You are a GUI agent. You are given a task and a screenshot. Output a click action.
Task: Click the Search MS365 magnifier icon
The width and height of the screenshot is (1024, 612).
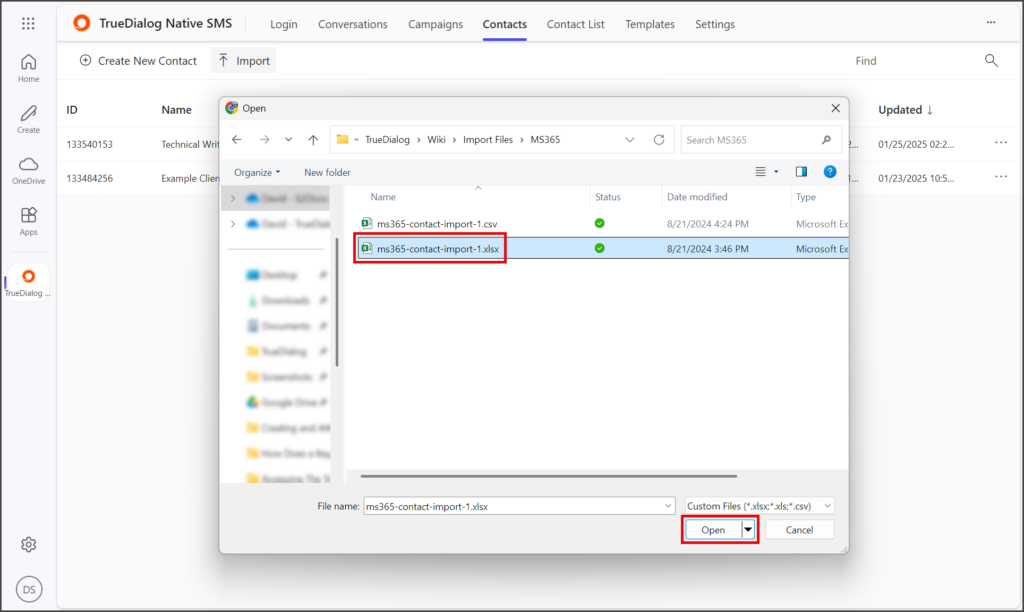click(826, 140)
